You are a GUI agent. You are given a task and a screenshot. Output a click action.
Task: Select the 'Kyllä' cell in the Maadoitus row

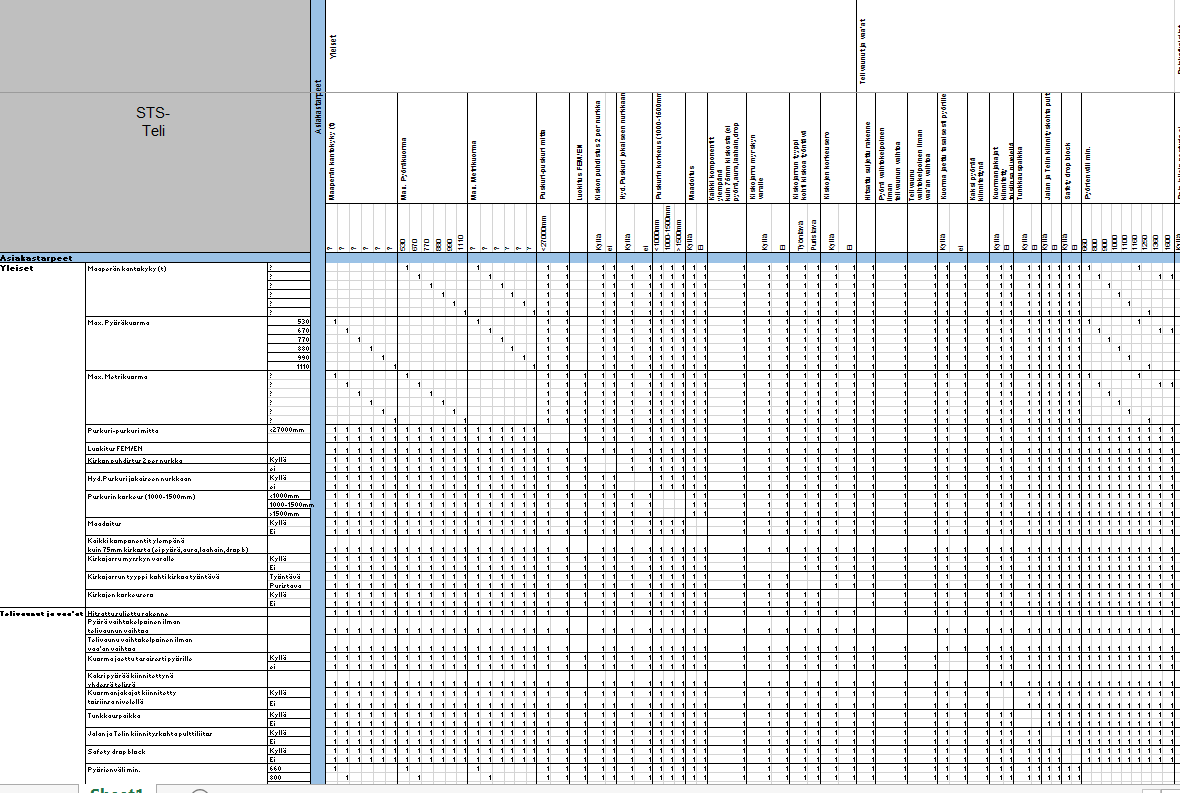289,523
